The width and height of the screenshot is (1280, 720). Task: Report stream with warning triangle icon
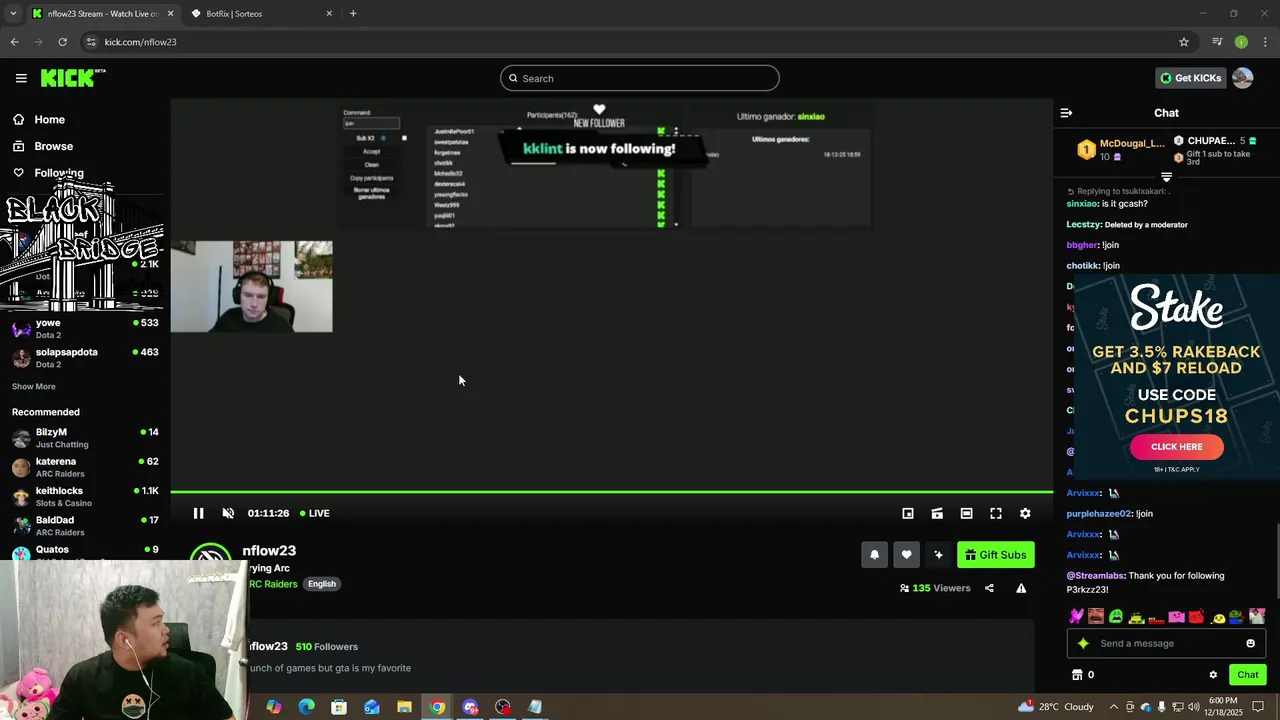pyautogui.click(x=1021, y=588)
